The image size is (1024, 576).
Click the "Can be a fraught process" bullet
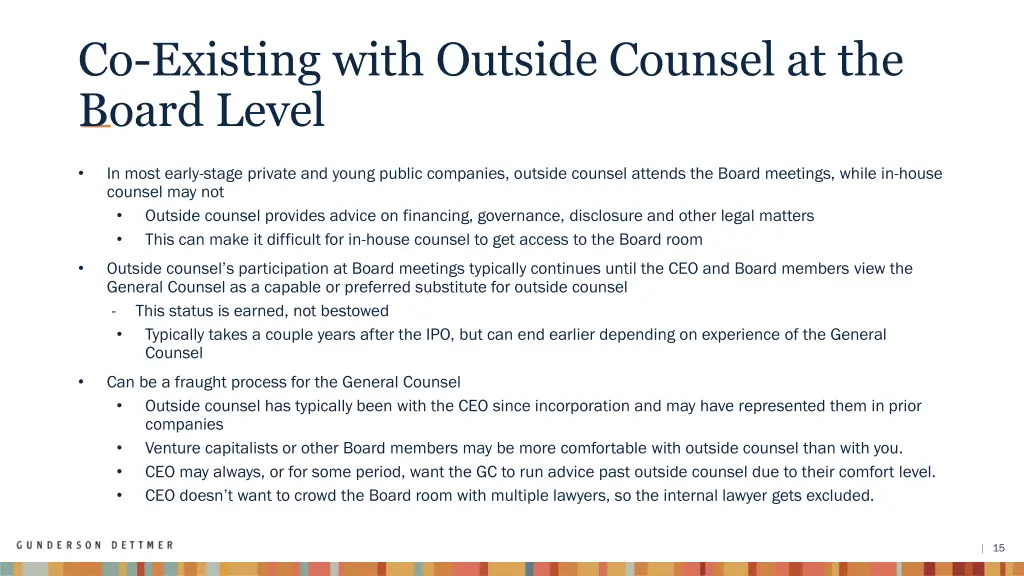(x=283, y=382)
